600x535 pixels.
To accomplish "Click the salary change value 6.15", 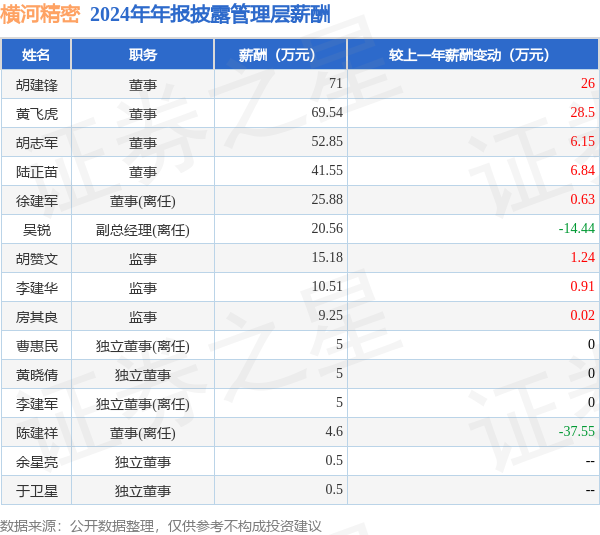I will coord(582,141).
